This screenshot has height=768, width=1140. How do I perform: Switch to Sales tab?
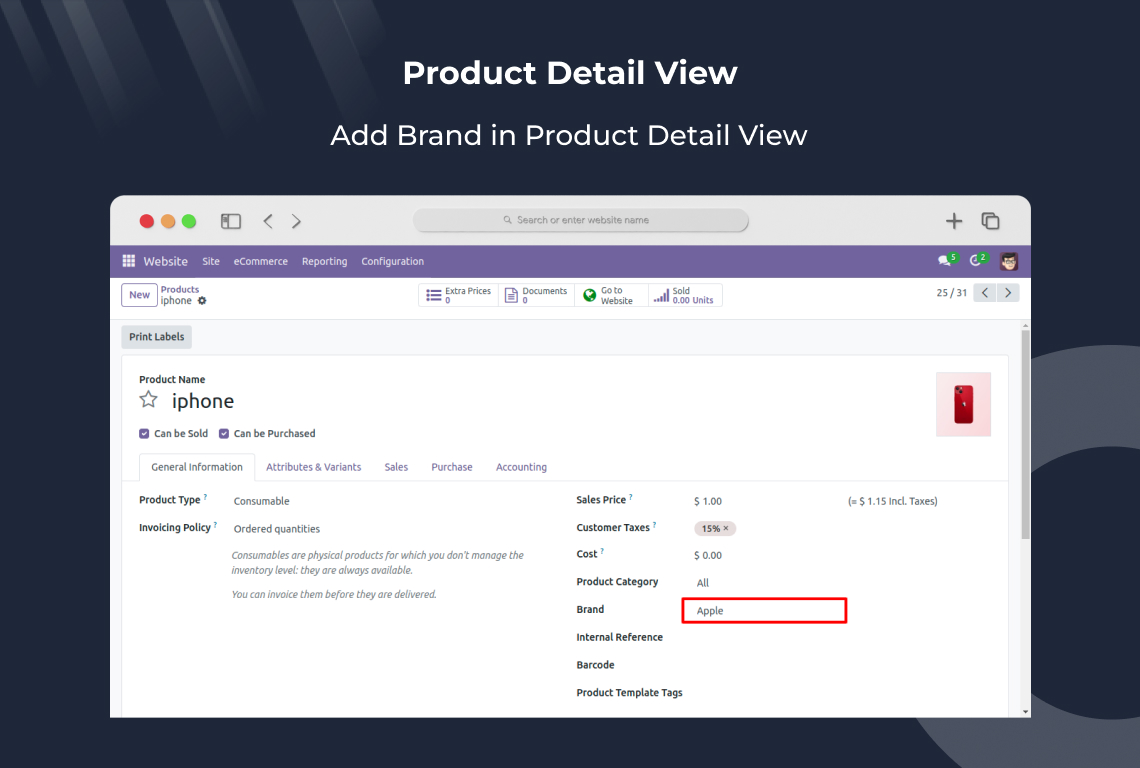click(x=396, y=467)
